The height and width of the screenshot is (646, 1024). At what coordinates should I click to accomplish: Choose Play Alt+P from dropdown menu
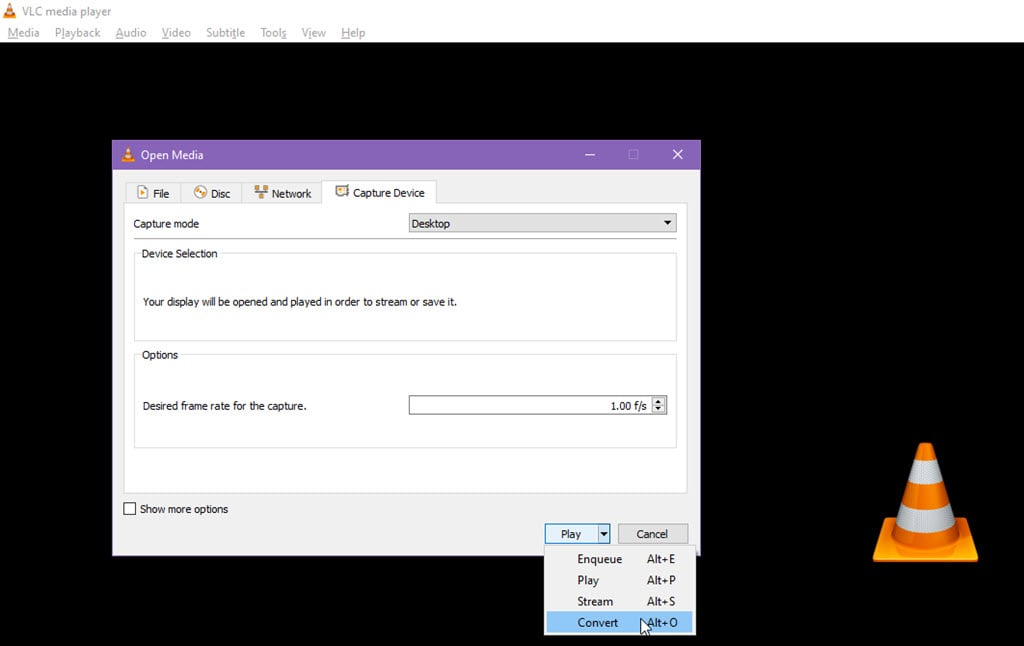[x=620, y=580]
